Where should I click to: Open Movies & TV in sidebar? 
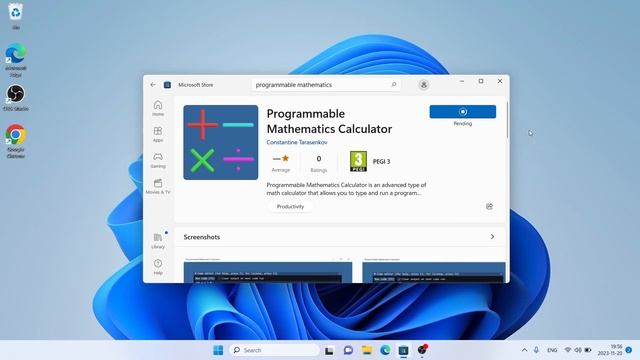point(158,187)
